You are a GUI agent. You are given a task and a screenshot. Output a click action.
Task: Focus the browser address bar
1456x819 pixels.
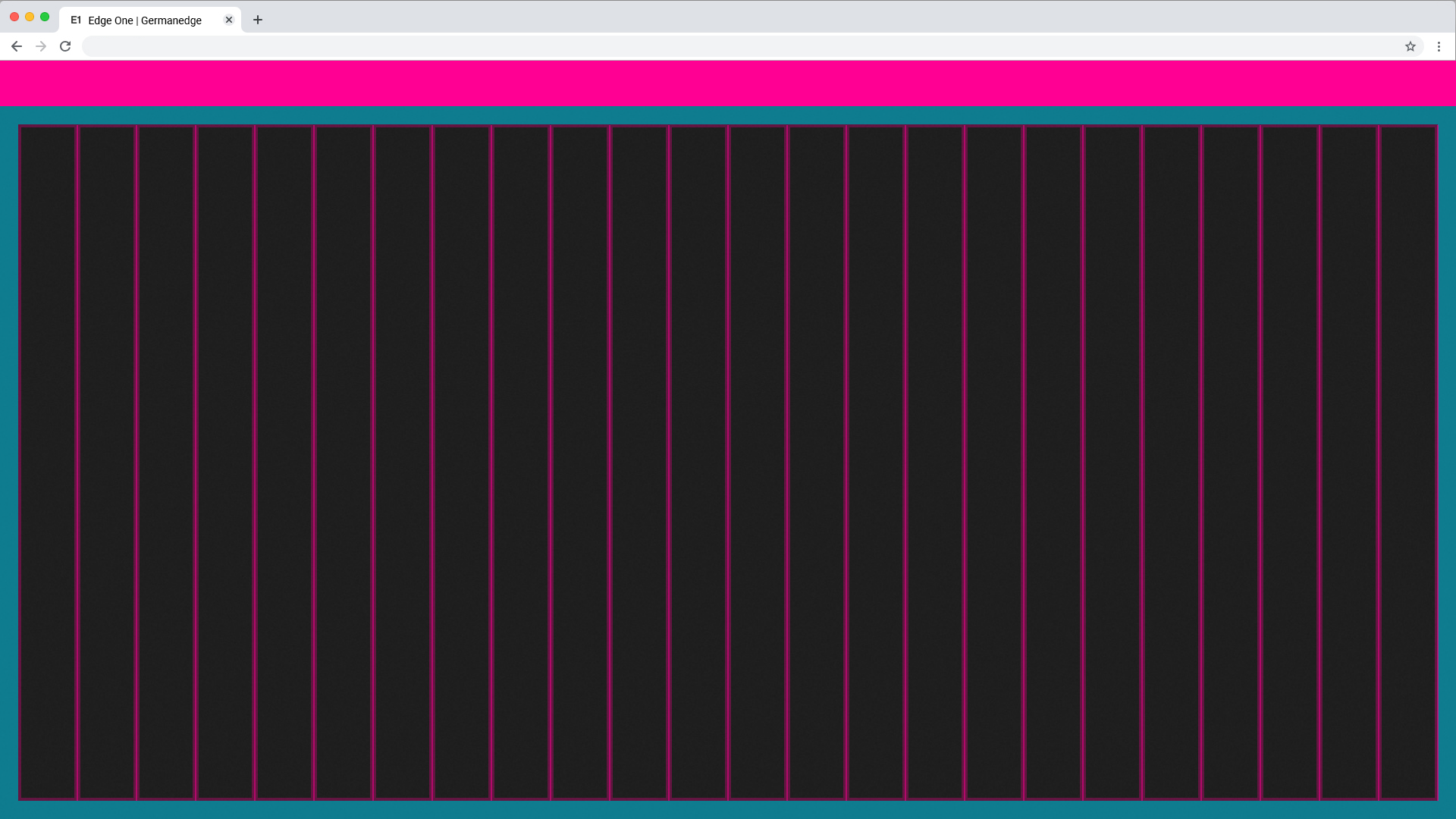pos(728,46)
